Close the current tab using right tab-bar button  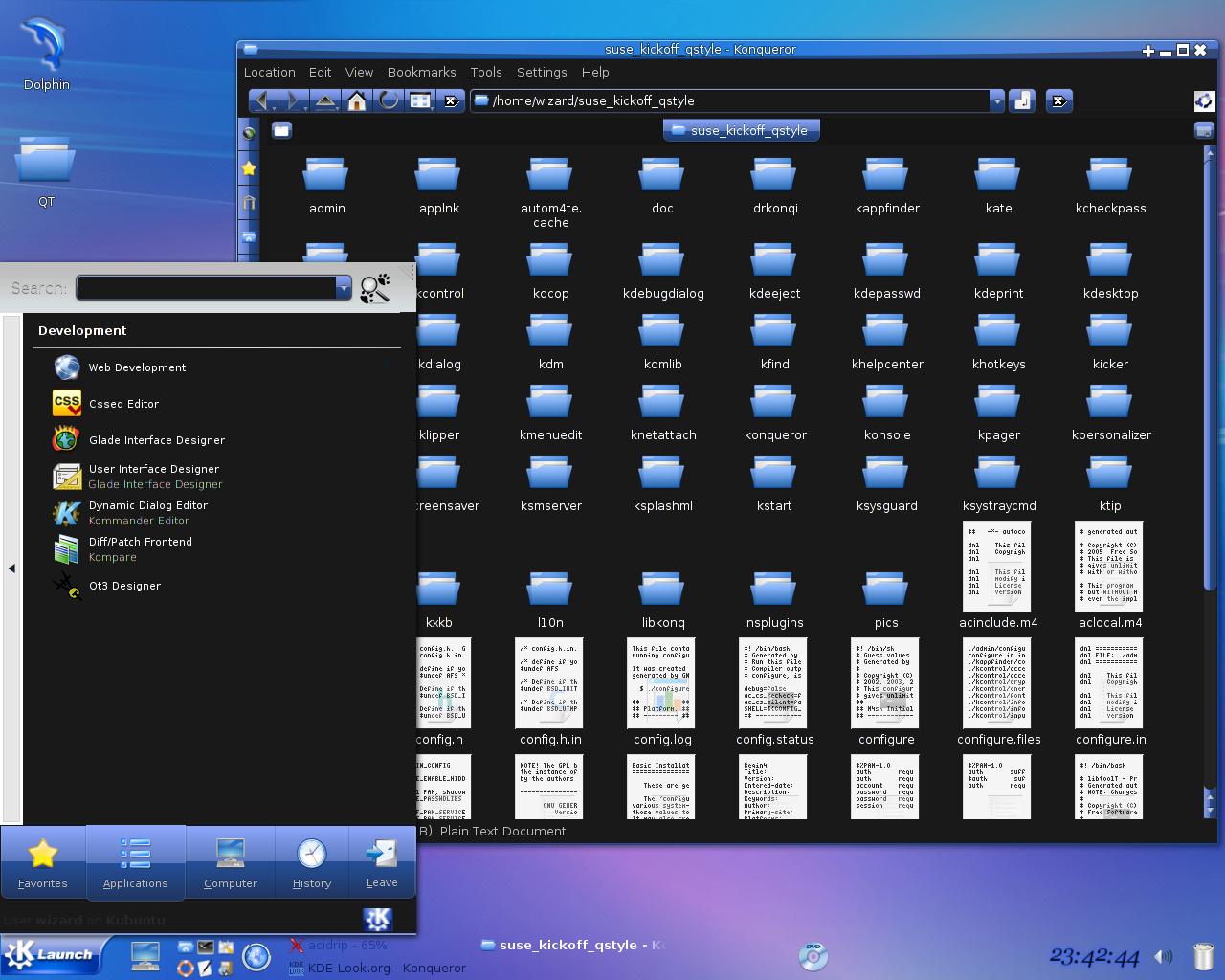click(1204, 130)
